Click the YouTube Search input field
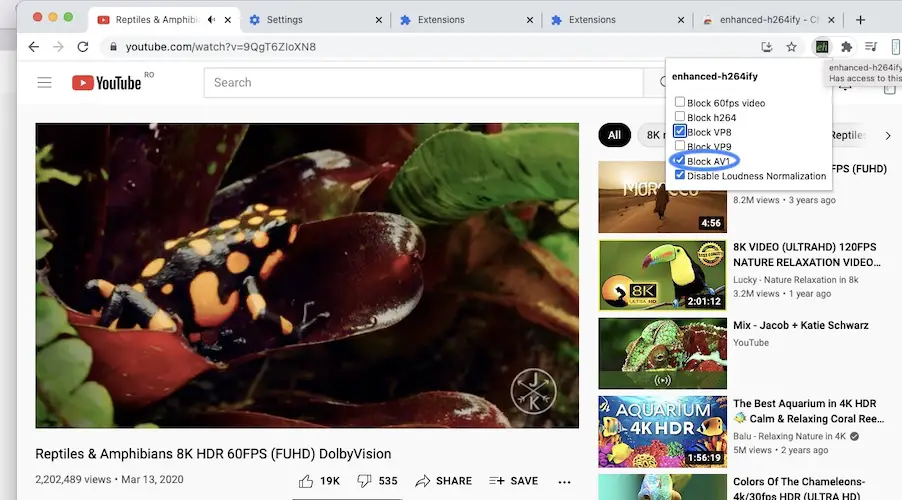This screenshot has height=500, width=902. tap(423, 83)
